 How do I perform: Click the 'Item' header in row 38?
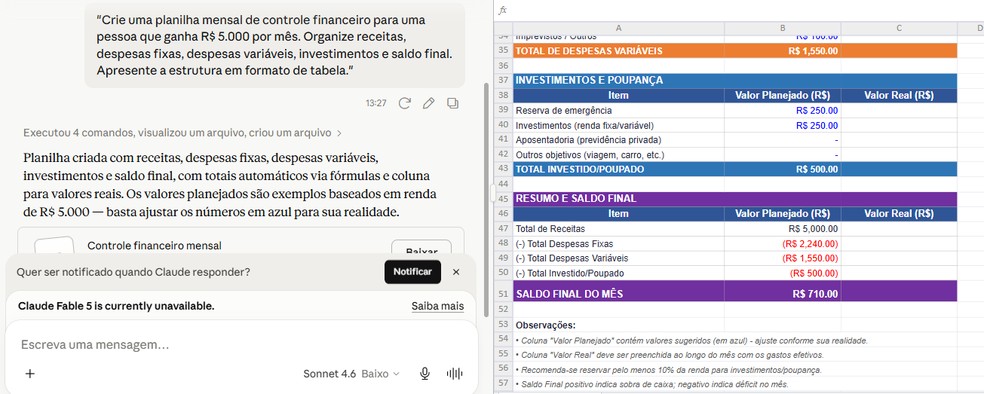pos(619,95)
